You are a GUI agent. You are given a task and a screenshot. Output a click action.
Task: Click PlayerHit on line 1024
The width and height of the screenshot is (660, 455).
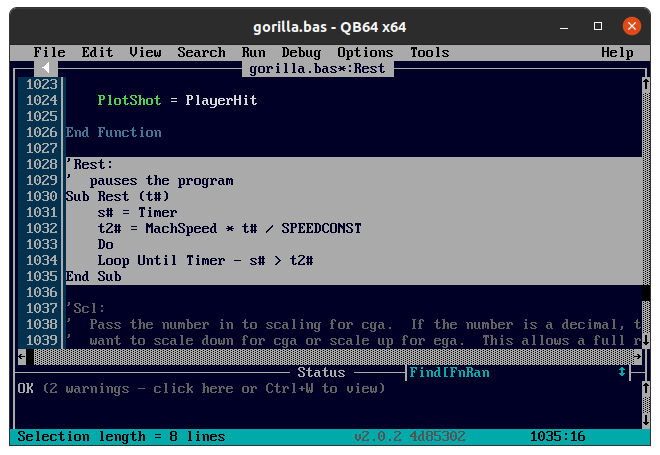221,100
